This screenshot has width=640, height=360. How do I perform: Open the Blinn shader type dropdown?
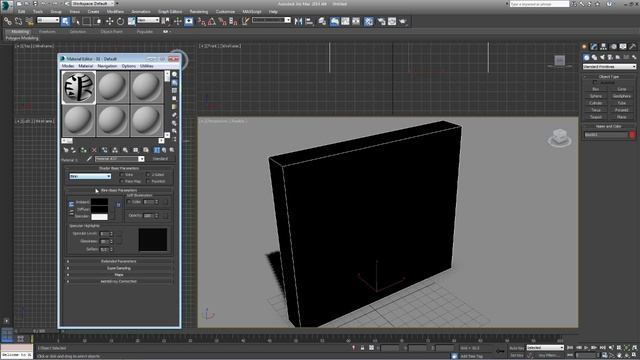[x=90, y=176]
